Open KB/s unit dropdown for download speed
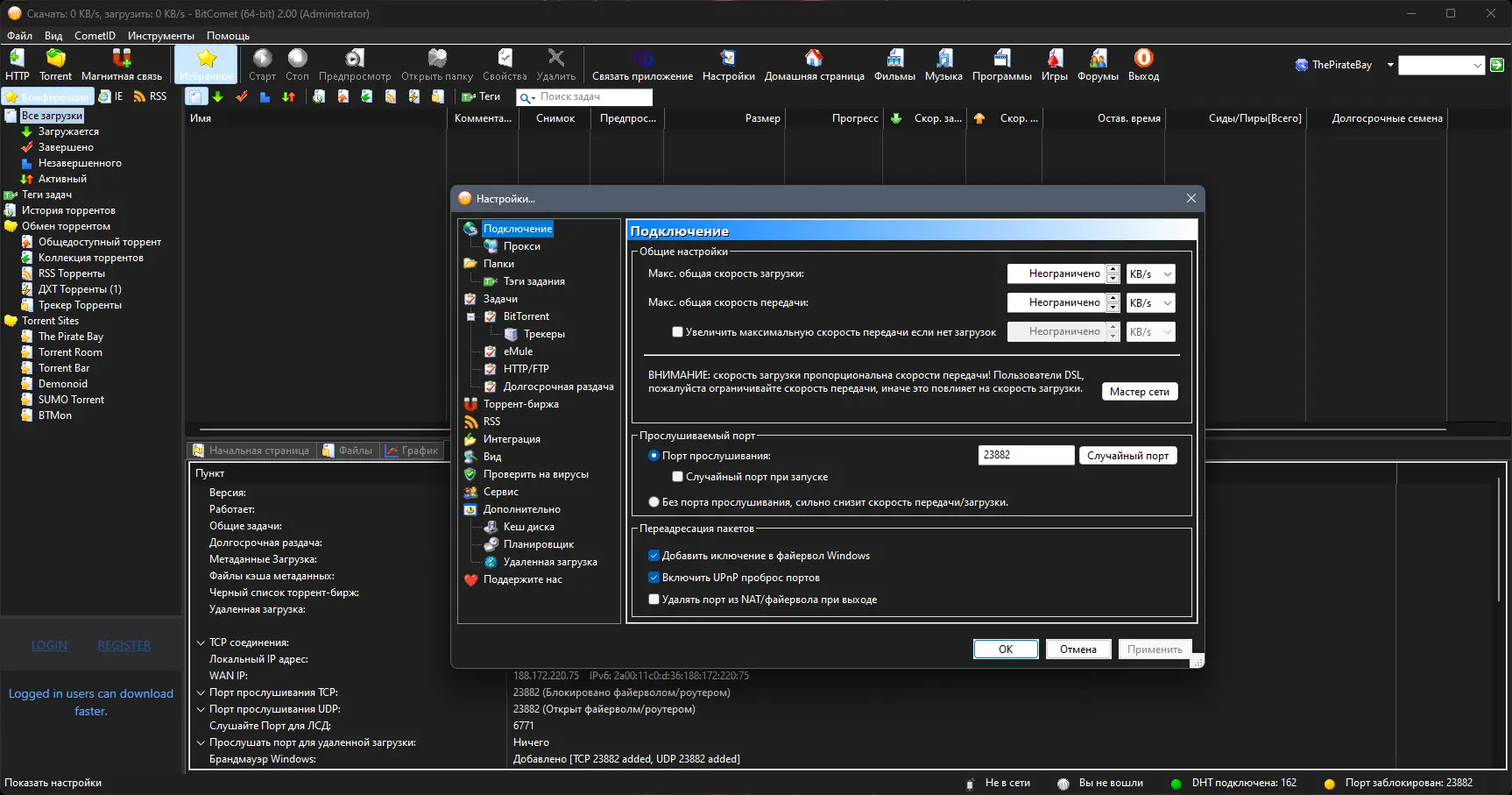Image resolution: width=1512 pixels, height=795 pixels. [x=1150, y=274]
